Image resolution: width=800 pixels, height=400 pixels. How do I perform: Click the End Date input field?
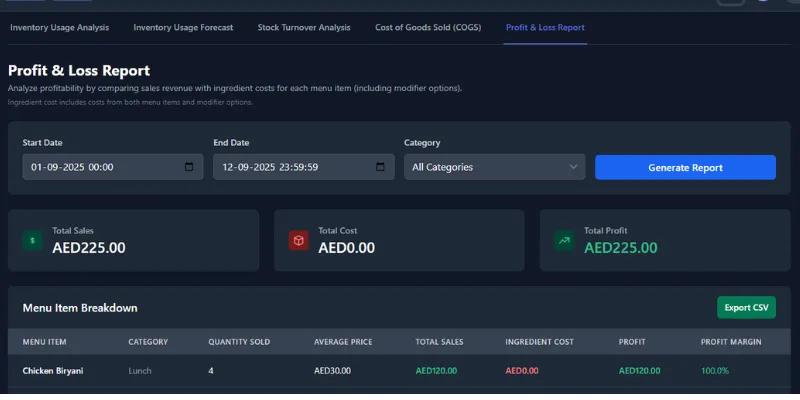coord(290,167)
